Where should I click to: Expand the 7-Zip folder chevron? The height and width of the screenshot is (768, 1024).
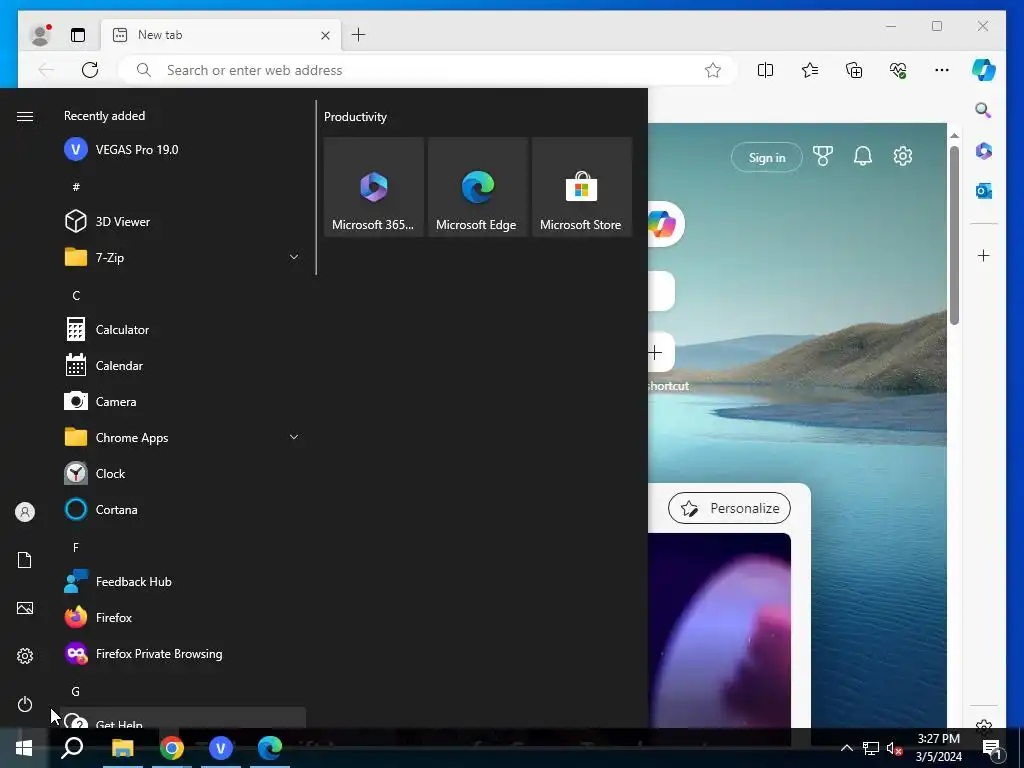[x=294, y=257]
